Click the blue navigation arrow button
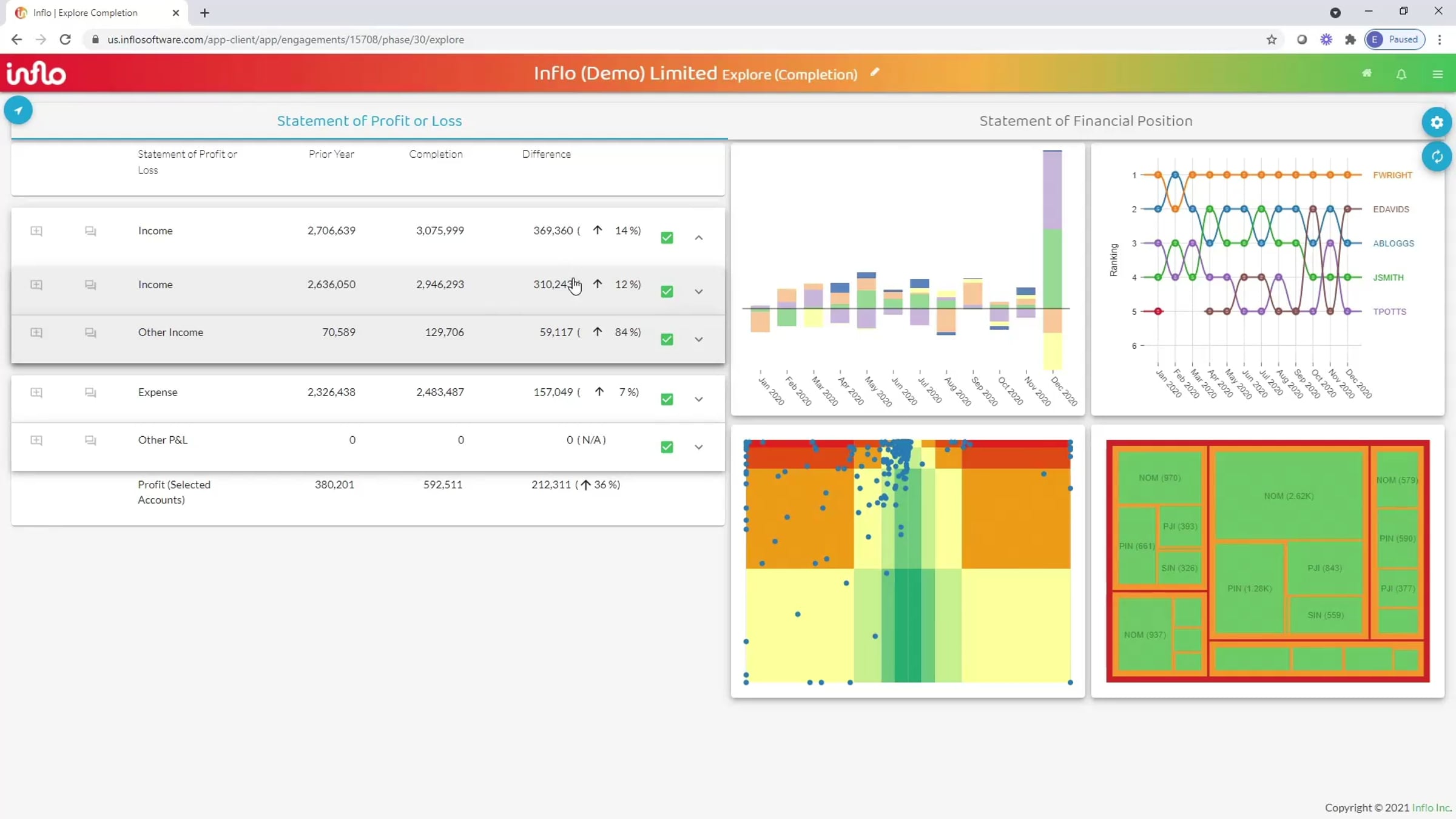The height and width of the screenshot is (819, 1456). [x=18, y=110]
